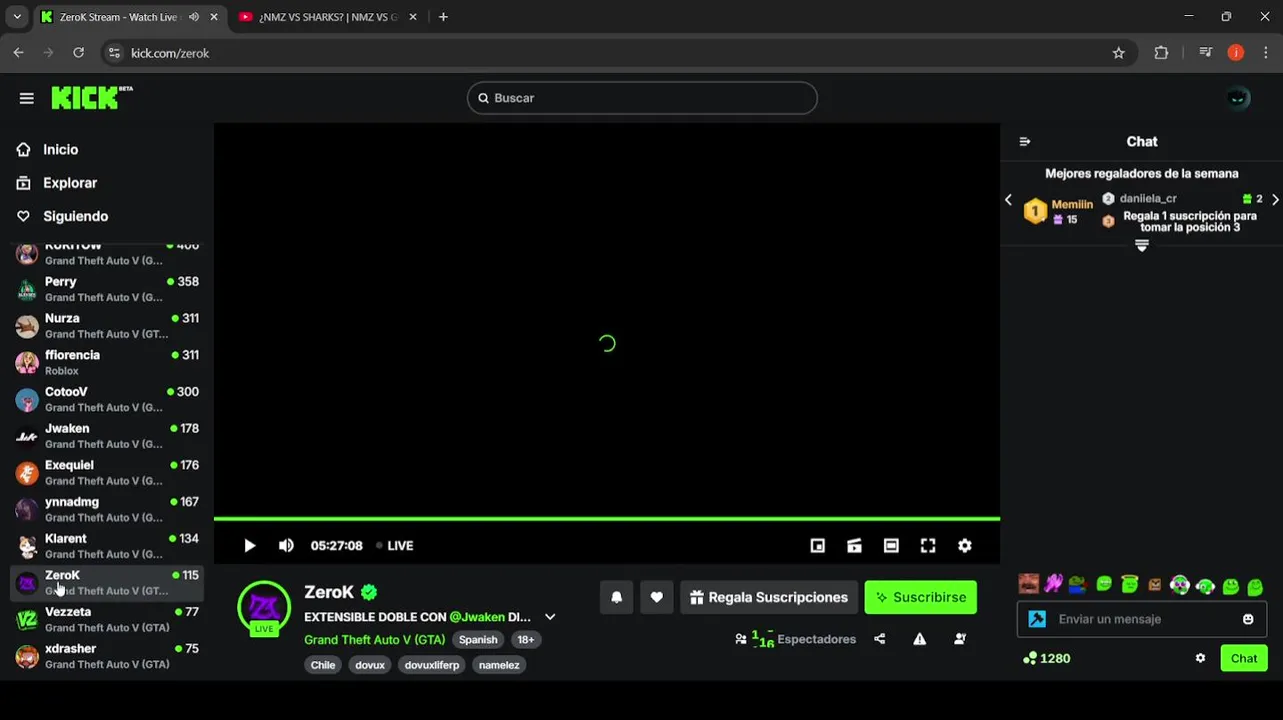This screenshot has width=1283, height=720.
Task: Open Vezzeta channel in following list
Action: [x=107, y=619]
